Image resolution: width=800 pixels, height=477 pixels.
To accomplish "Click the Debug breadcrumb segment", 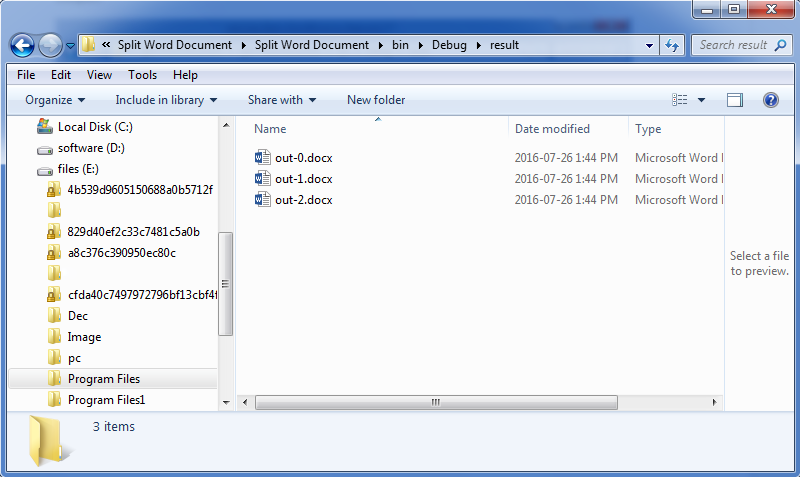I will tap(449, 45).
